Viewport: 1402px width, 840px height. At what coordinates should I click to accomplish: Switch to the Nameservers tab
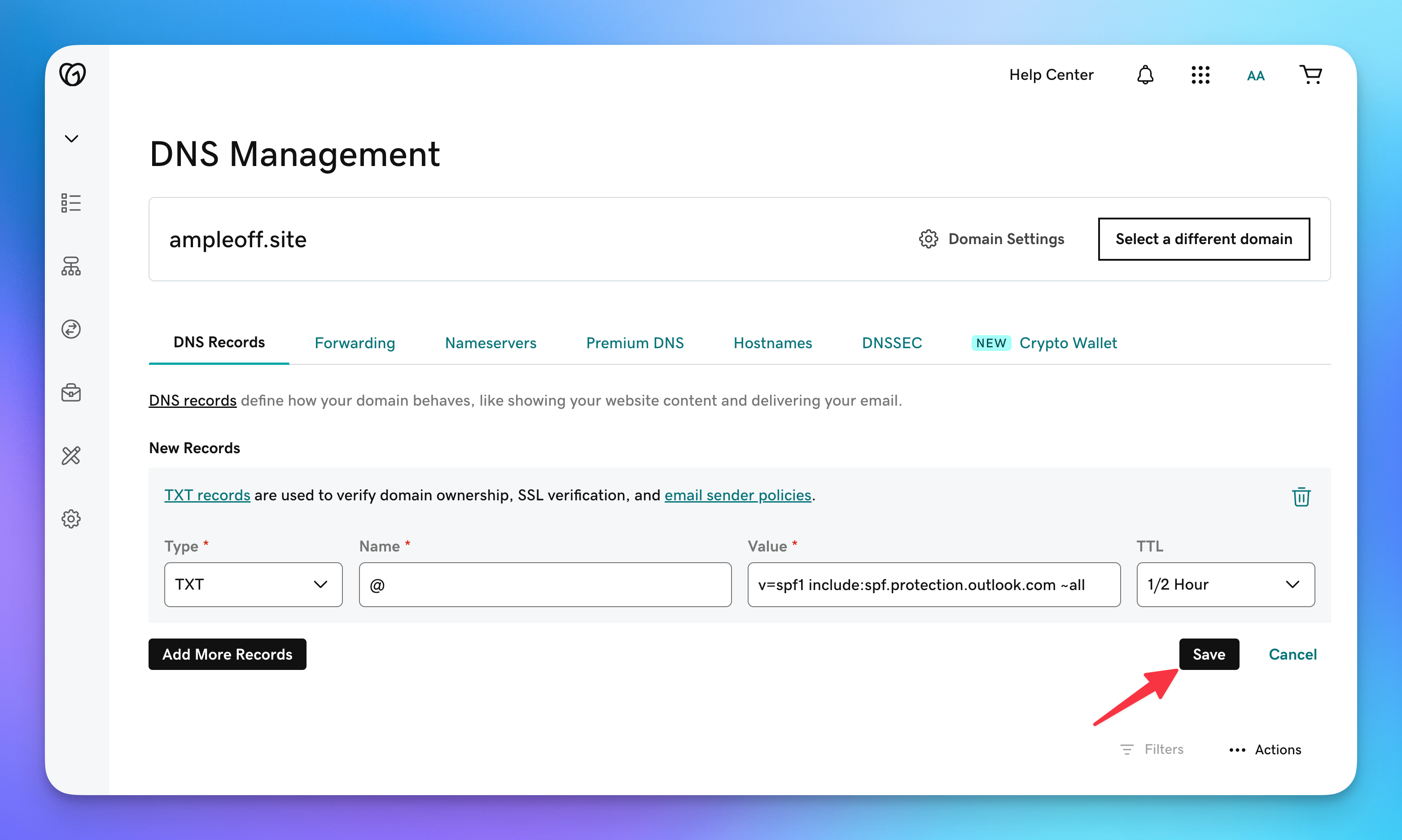click(x=490, y=343)
